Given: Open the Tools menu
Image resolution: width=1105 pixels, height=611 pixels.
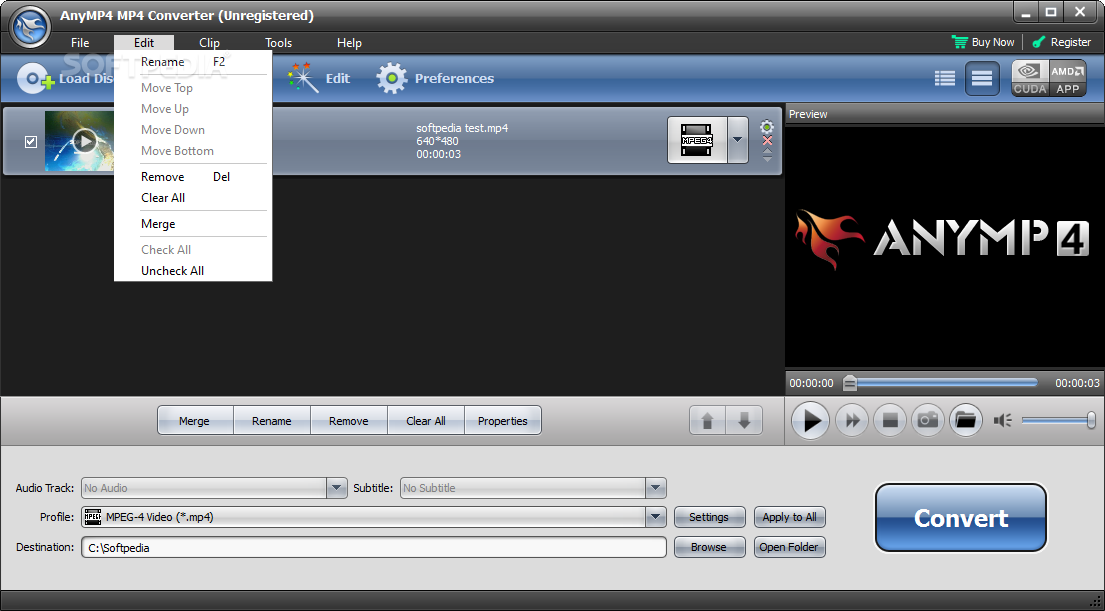Looking at the screenshot, I should [x=278, y=42].
